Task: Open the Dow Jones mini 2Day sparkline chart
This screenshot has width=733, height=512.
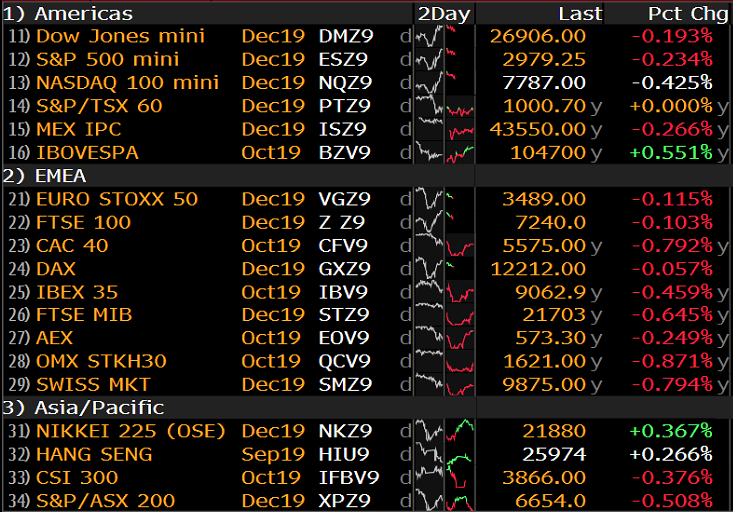Action: (x=444, y=36)
